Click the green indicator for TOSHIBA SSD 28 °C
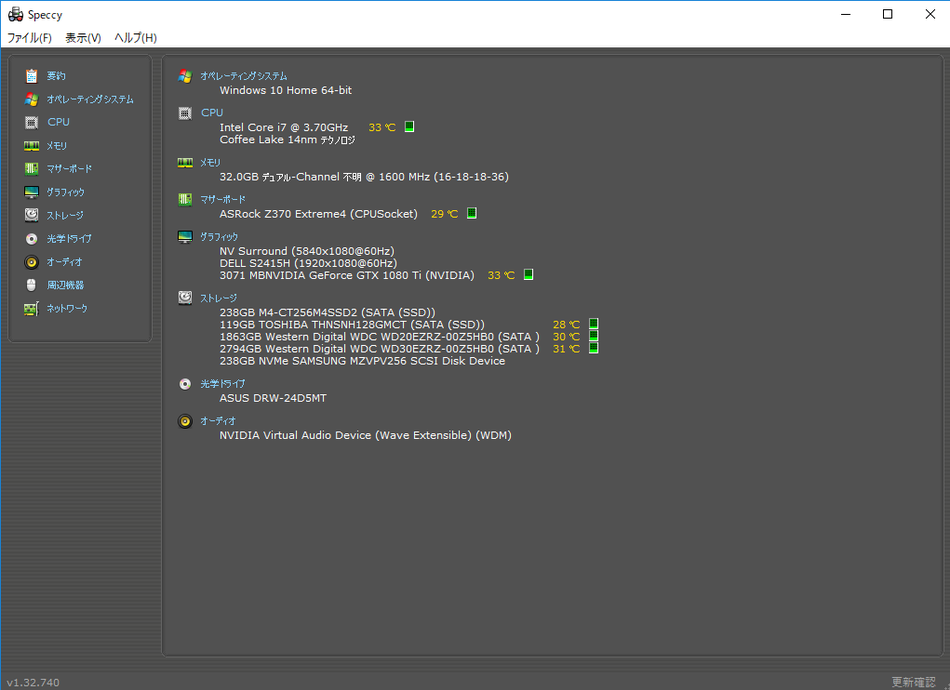Viewport: 950px width, 690px height. pos(594,324)
